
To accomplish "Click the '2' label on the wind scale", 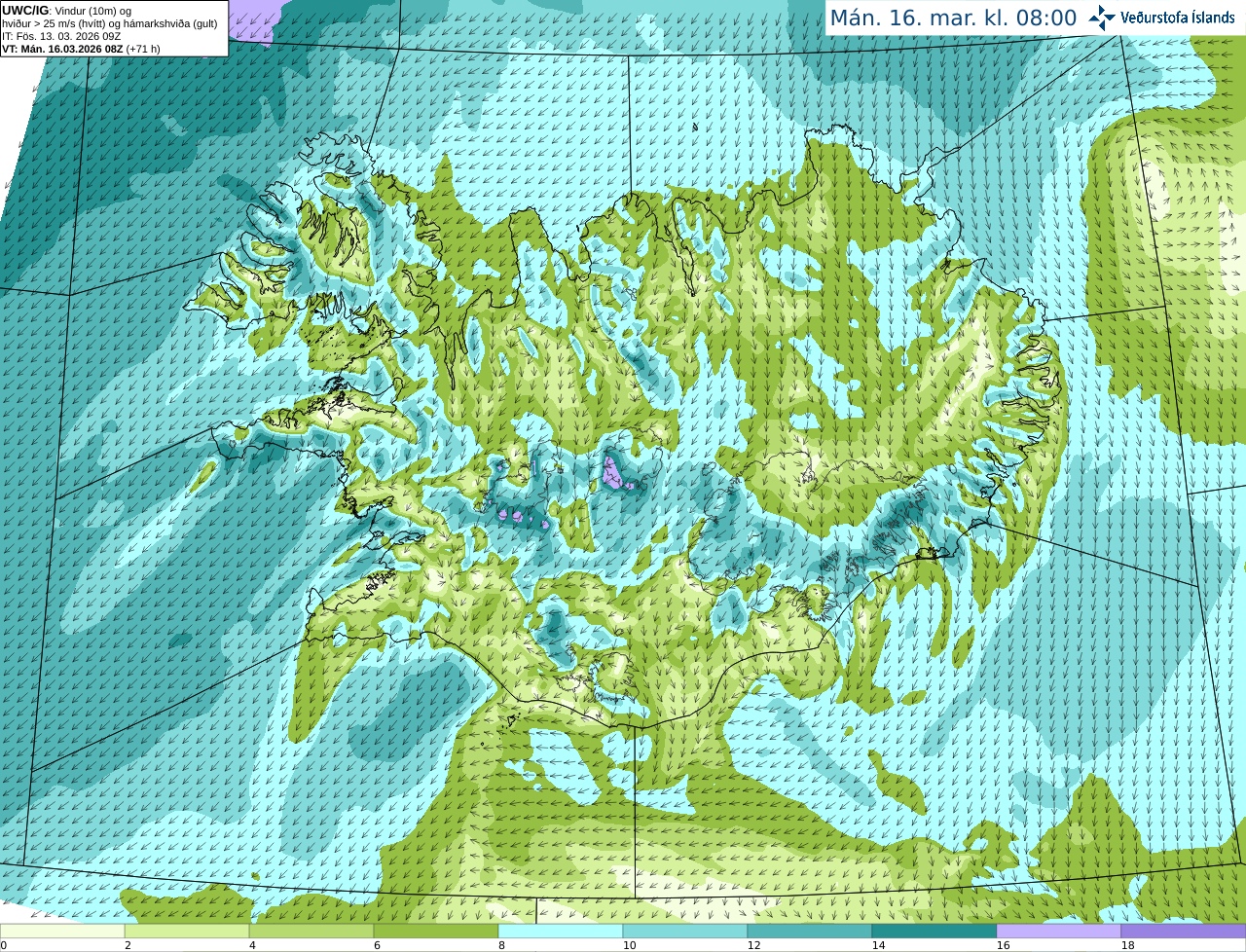I will tap(128, 945).
